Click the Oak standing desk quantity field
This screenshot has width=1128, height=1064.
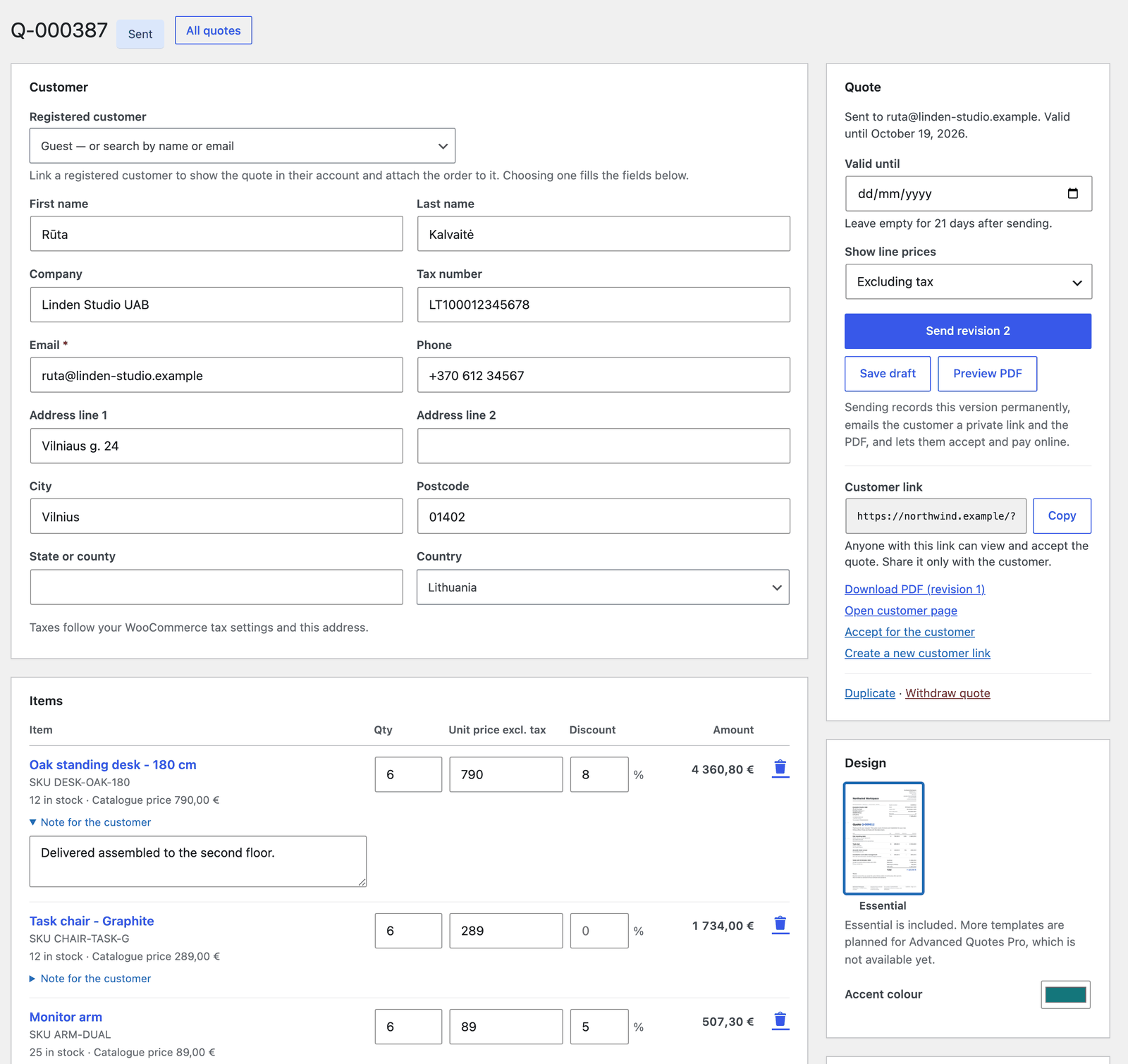coord(408,774)
